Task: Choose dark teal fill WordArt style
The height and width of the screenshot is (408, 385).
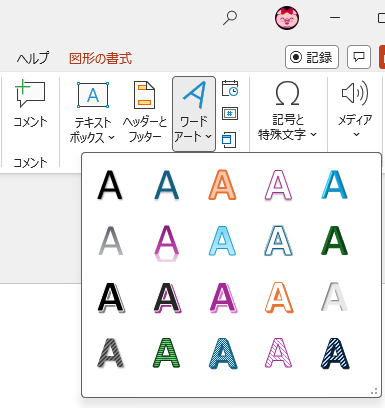Action: (166, 185)
